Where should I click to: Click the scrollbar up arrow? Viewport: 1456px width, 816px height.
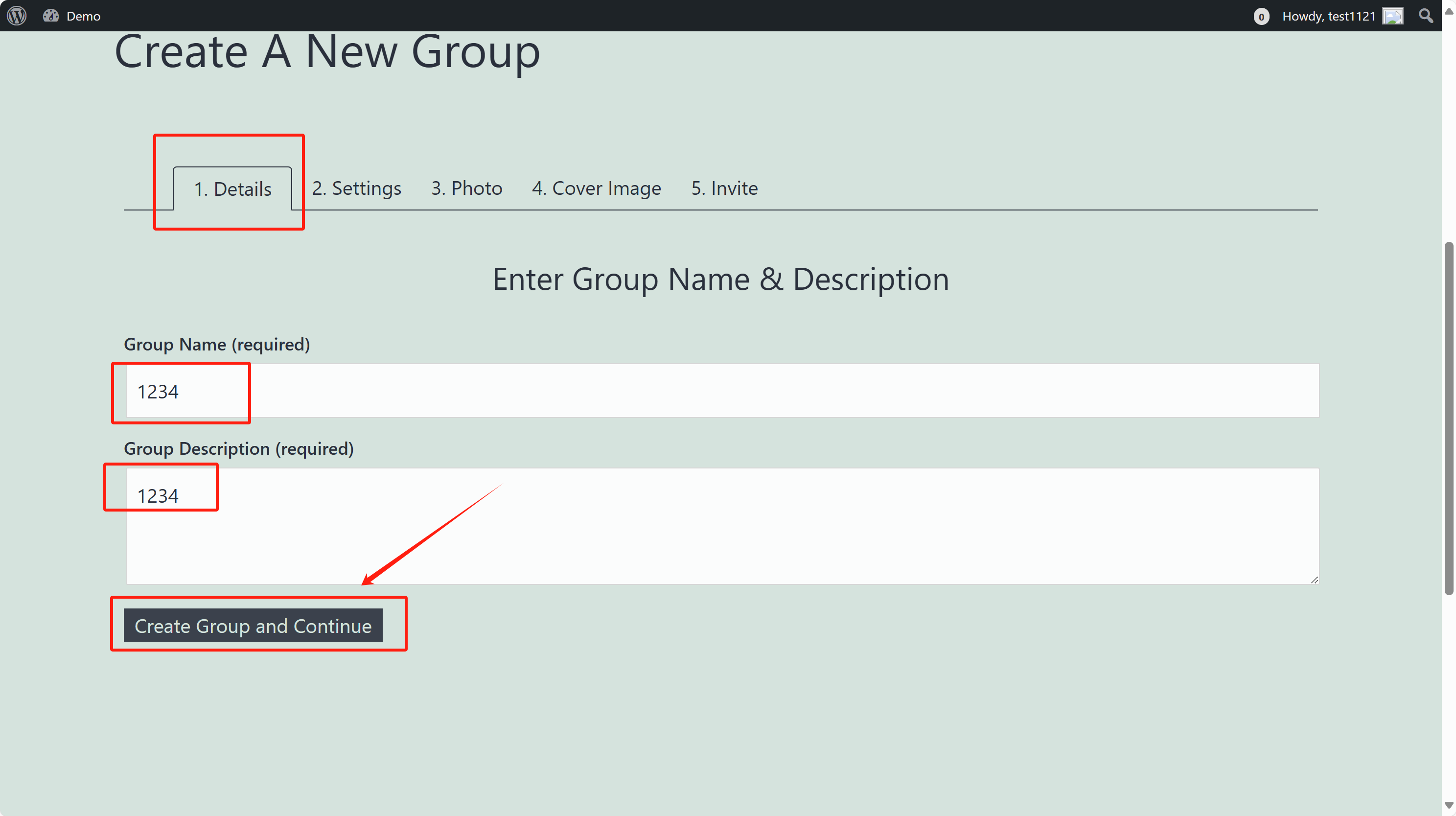[1449, 11]
